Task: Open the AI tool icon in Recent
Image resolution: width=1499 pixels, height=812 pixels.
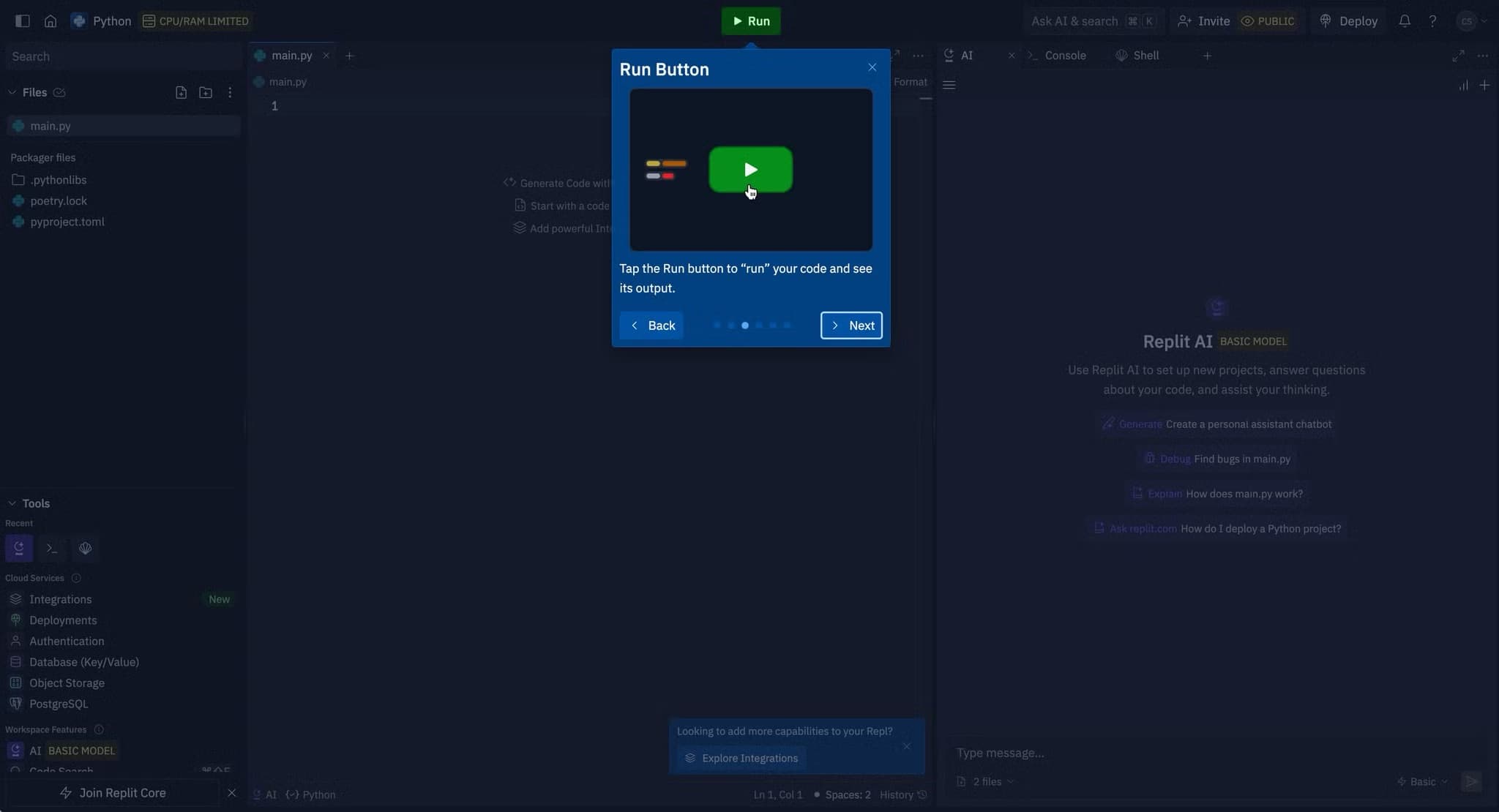Action: point(19,548)
